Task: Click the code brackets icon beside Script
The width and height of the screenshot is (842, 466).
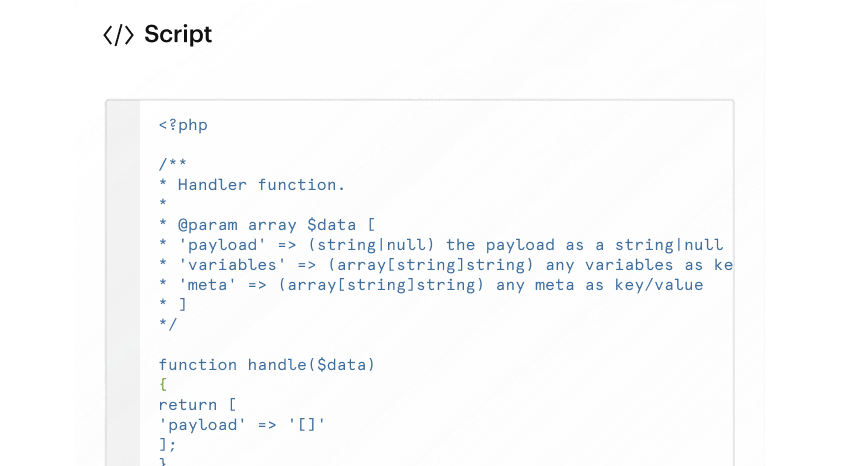Action: click(118, 35)
